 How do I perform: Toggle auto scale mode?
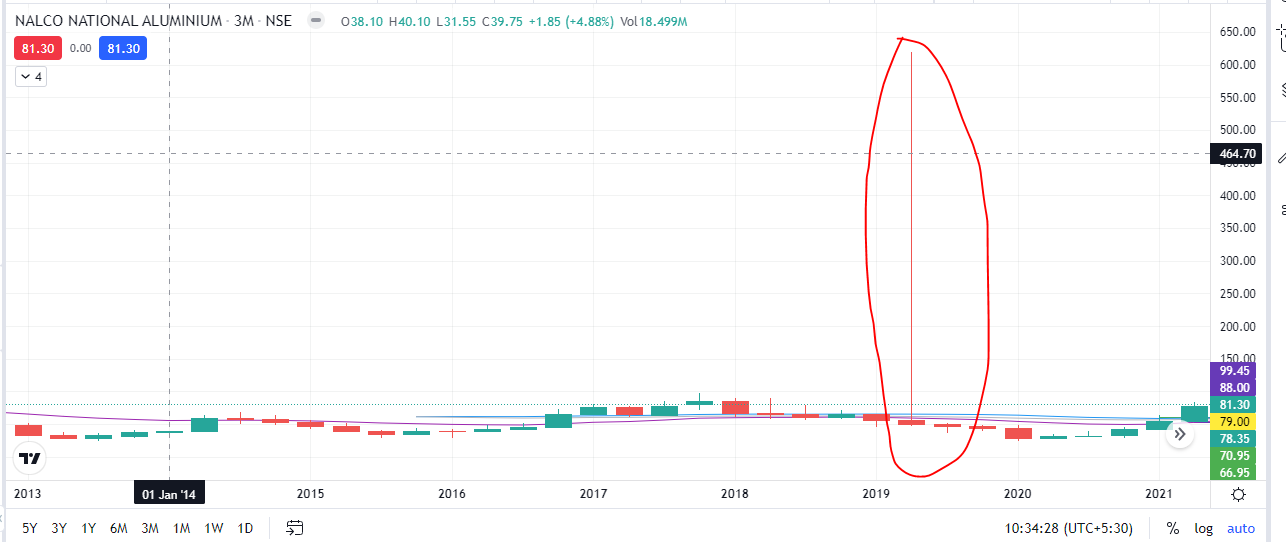1241,528
